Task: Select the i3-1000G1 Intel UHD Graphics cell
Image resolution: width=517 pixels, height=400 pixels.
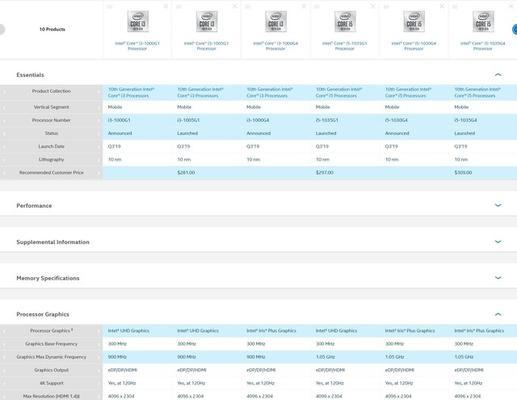Action: [128, 331]
